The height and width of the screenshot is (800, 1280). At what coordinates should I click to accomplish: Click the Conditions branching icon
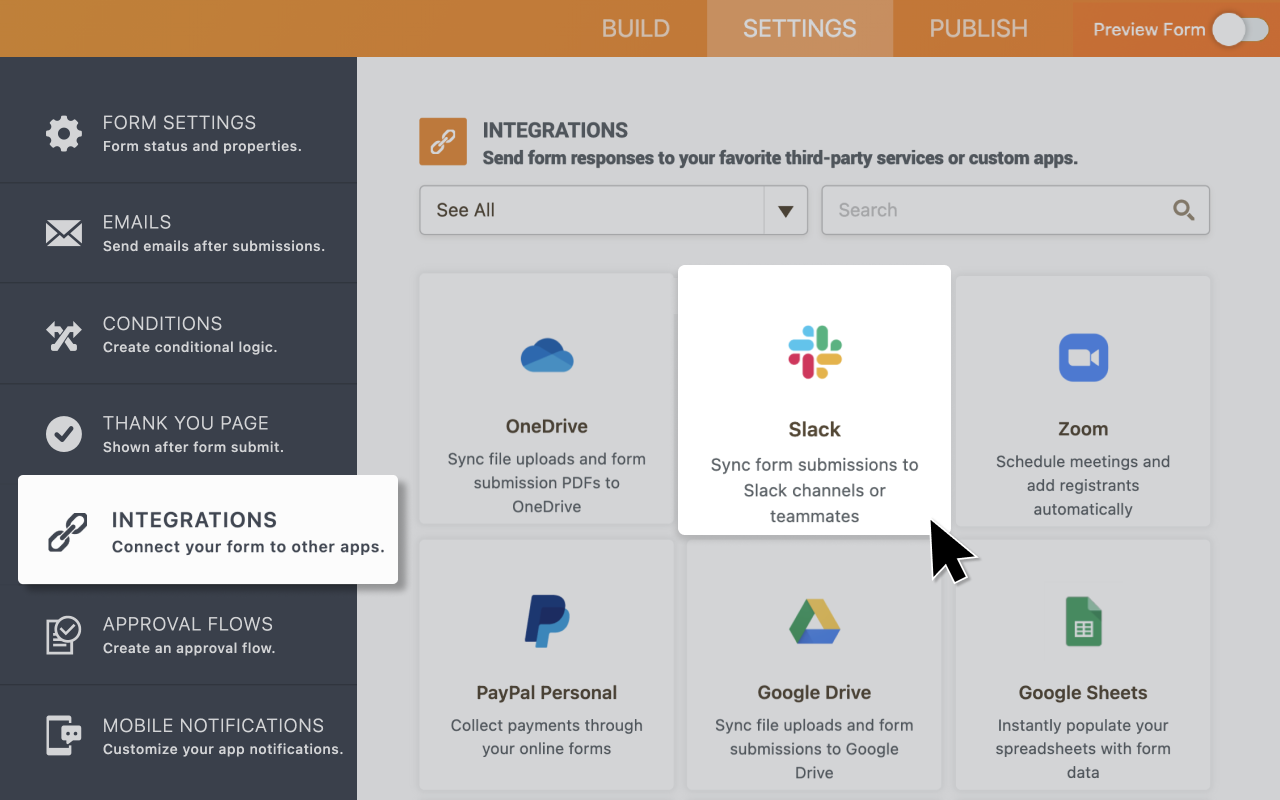[x=63, y=334]
